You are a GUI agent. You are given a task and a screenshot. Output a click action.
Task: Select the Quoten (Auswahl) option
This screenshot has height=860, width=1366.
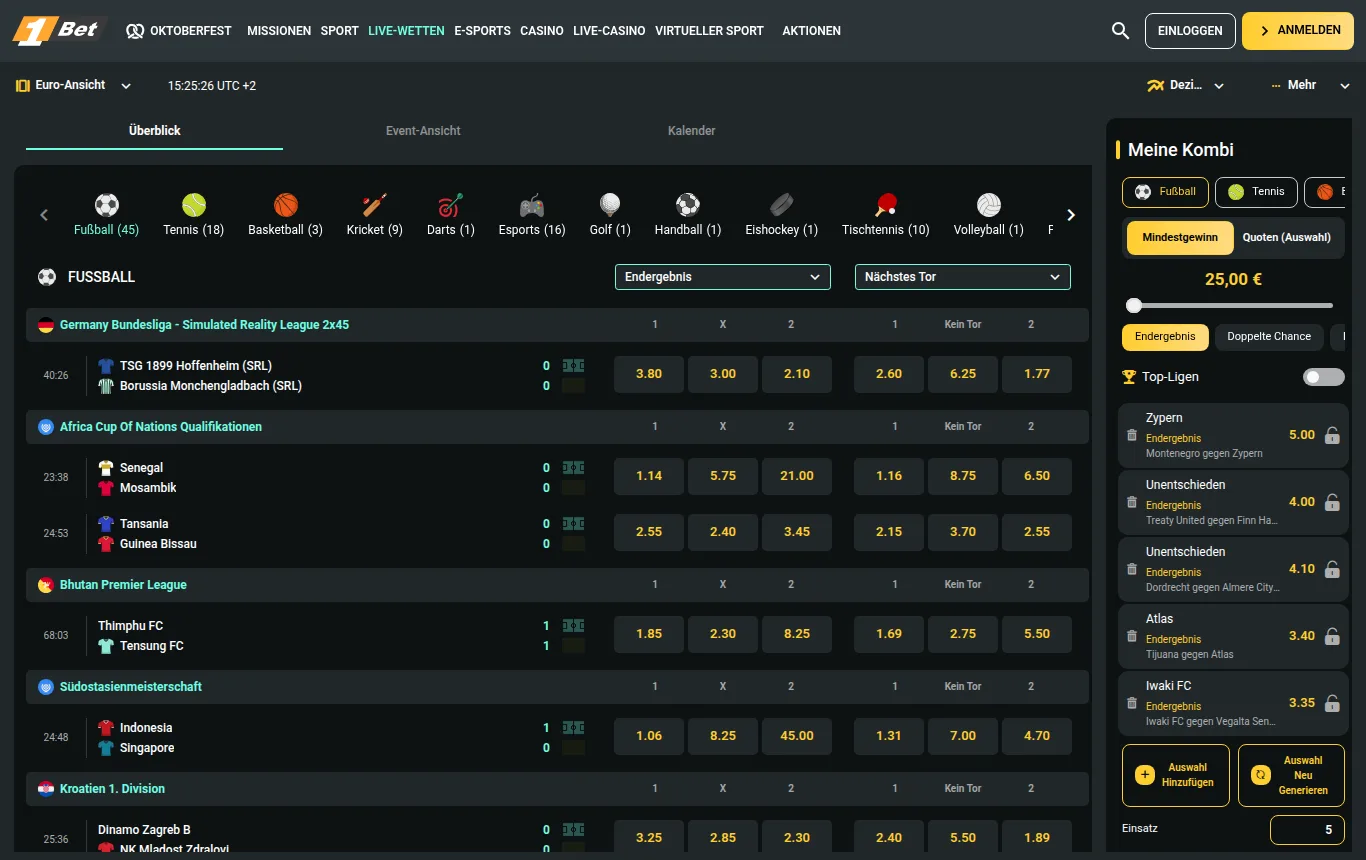pyautogui.click(x=1287, y=238)
